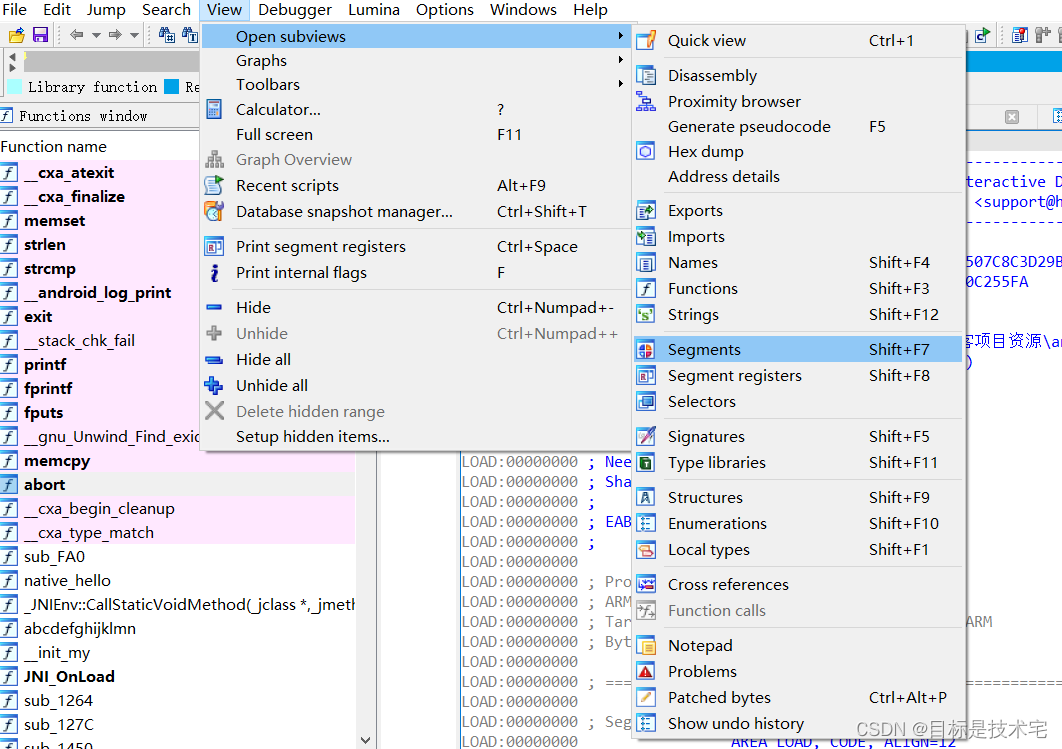Click Library function legend color swatch

click(14, 87)
